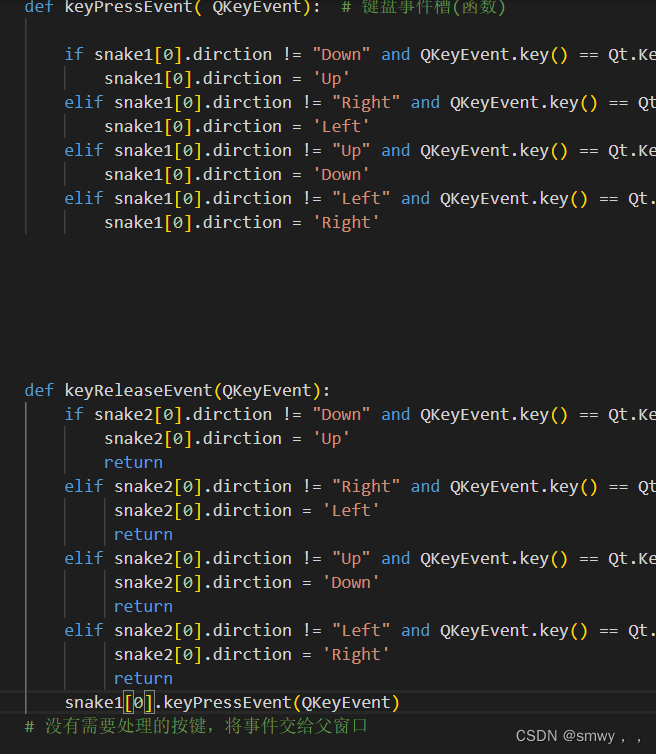Click the return after snake2 'Down' assignment
The image size is (656, 754).
(x=143, y=606)
